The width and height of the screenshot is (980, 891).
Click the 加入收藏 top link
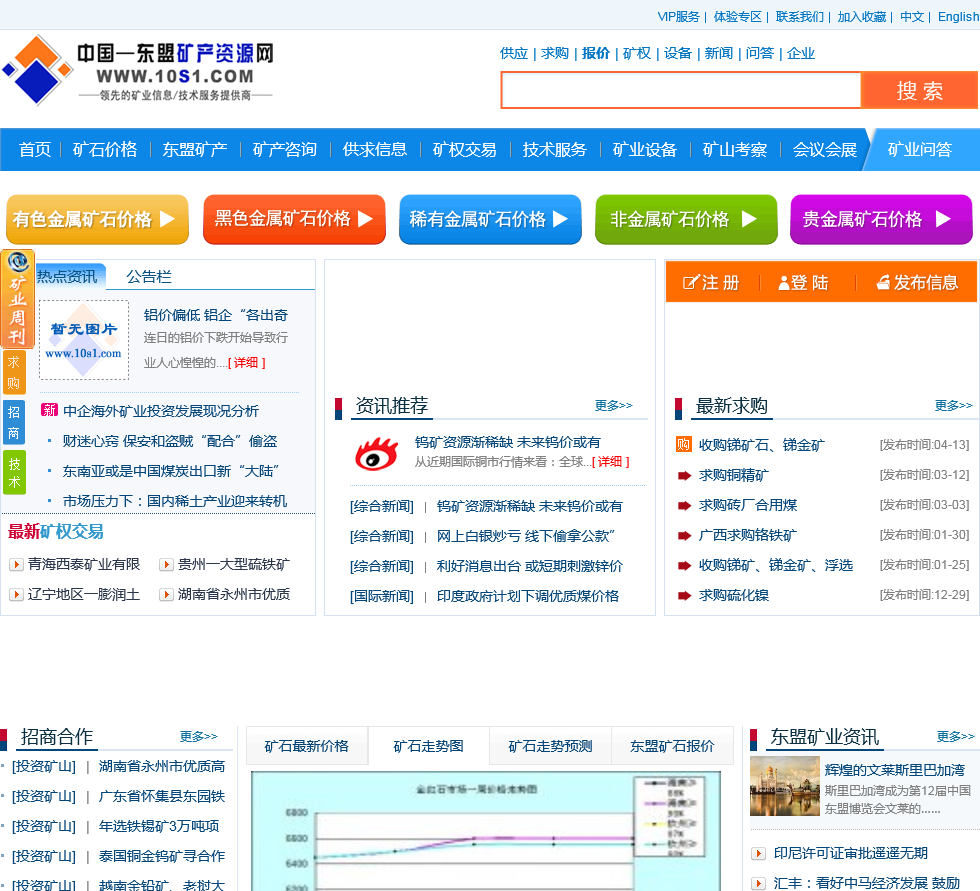862,17
